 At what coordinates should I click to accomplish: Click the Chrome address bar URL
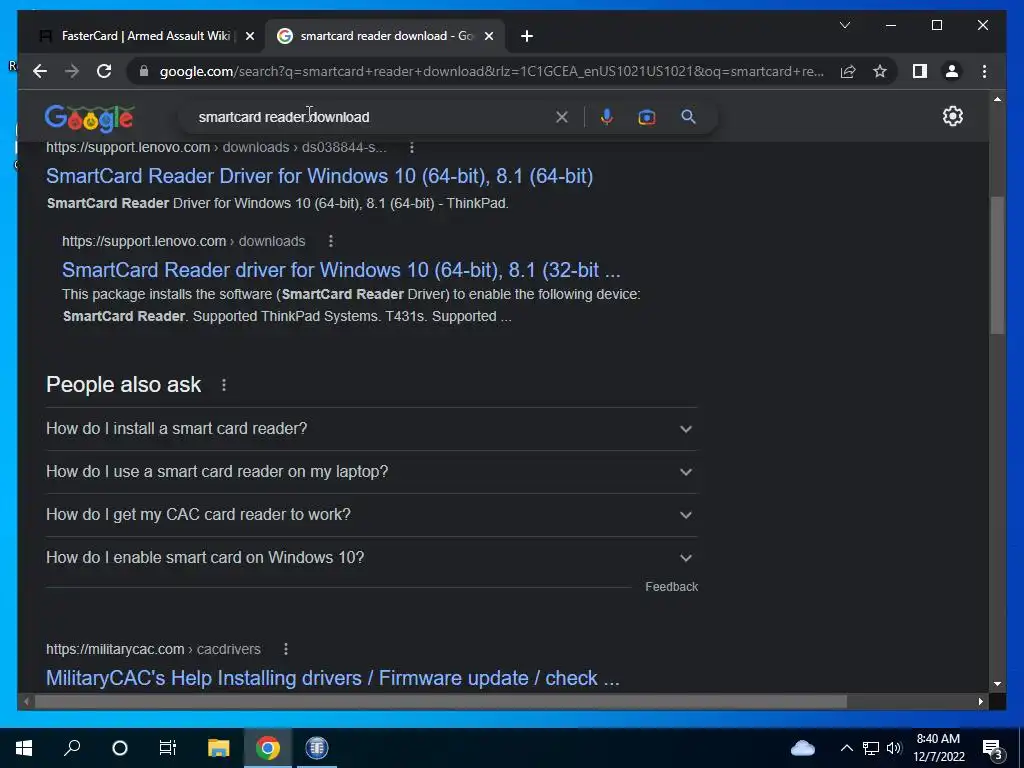(x=491, y=71)
